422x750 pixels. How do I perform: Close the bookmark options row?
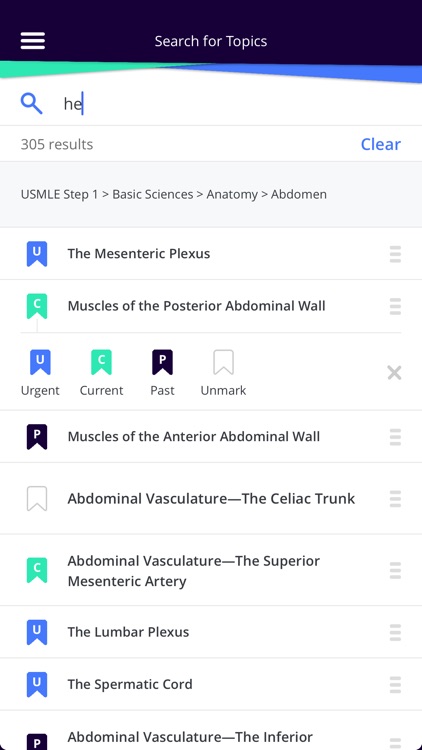(x=394, y=373)
